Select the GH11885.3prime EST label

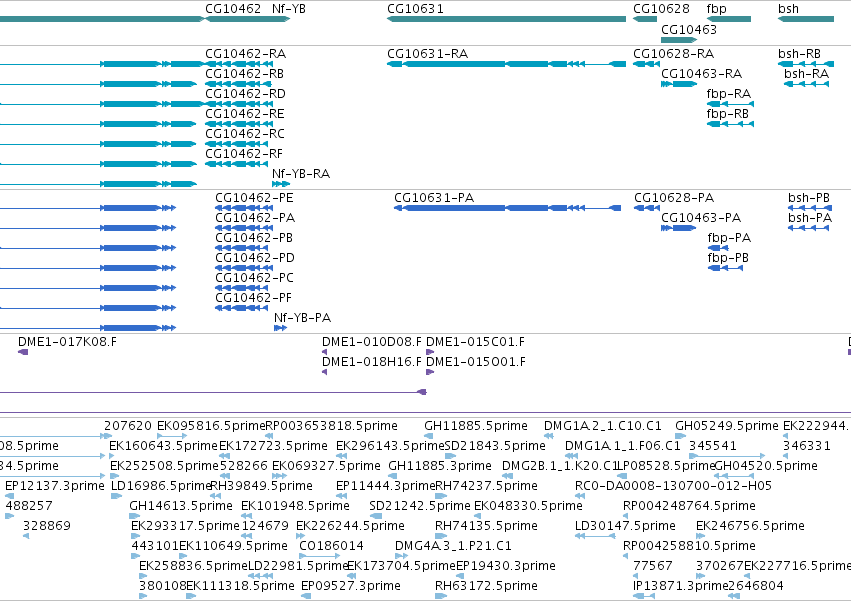pos(440,466)
